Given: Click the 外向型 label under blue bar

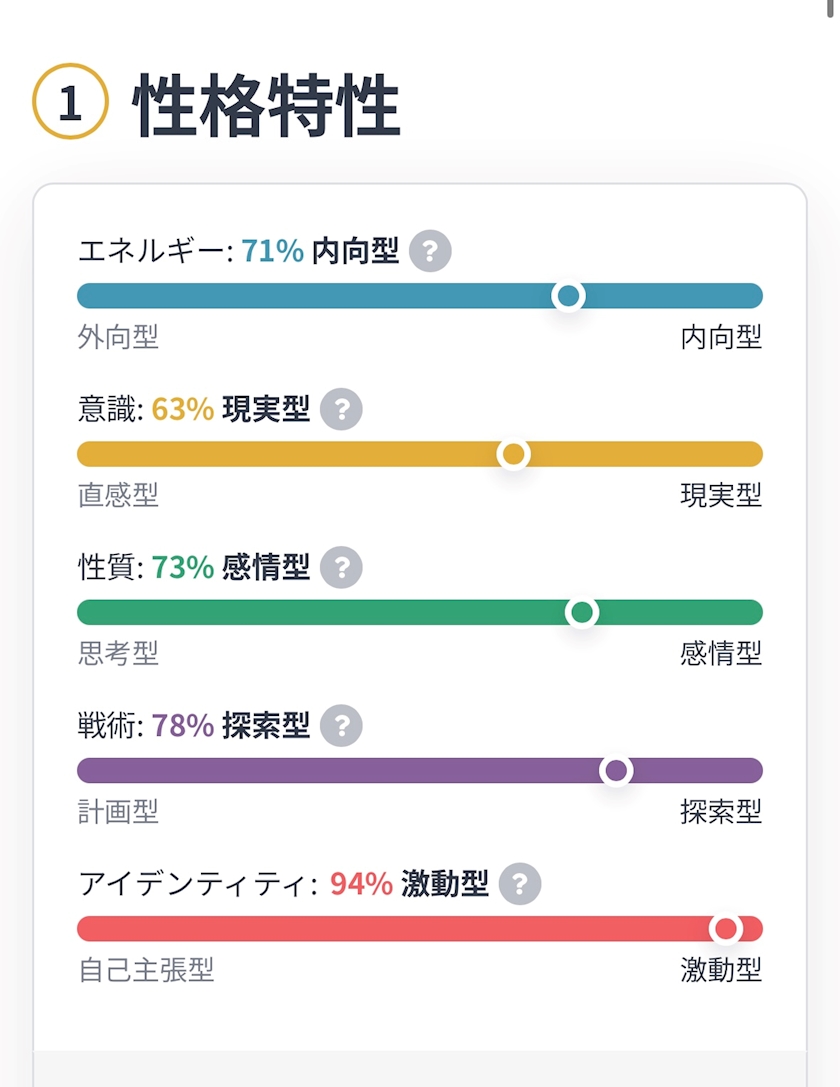Looking at the screenshot, I should coord(118,337).
